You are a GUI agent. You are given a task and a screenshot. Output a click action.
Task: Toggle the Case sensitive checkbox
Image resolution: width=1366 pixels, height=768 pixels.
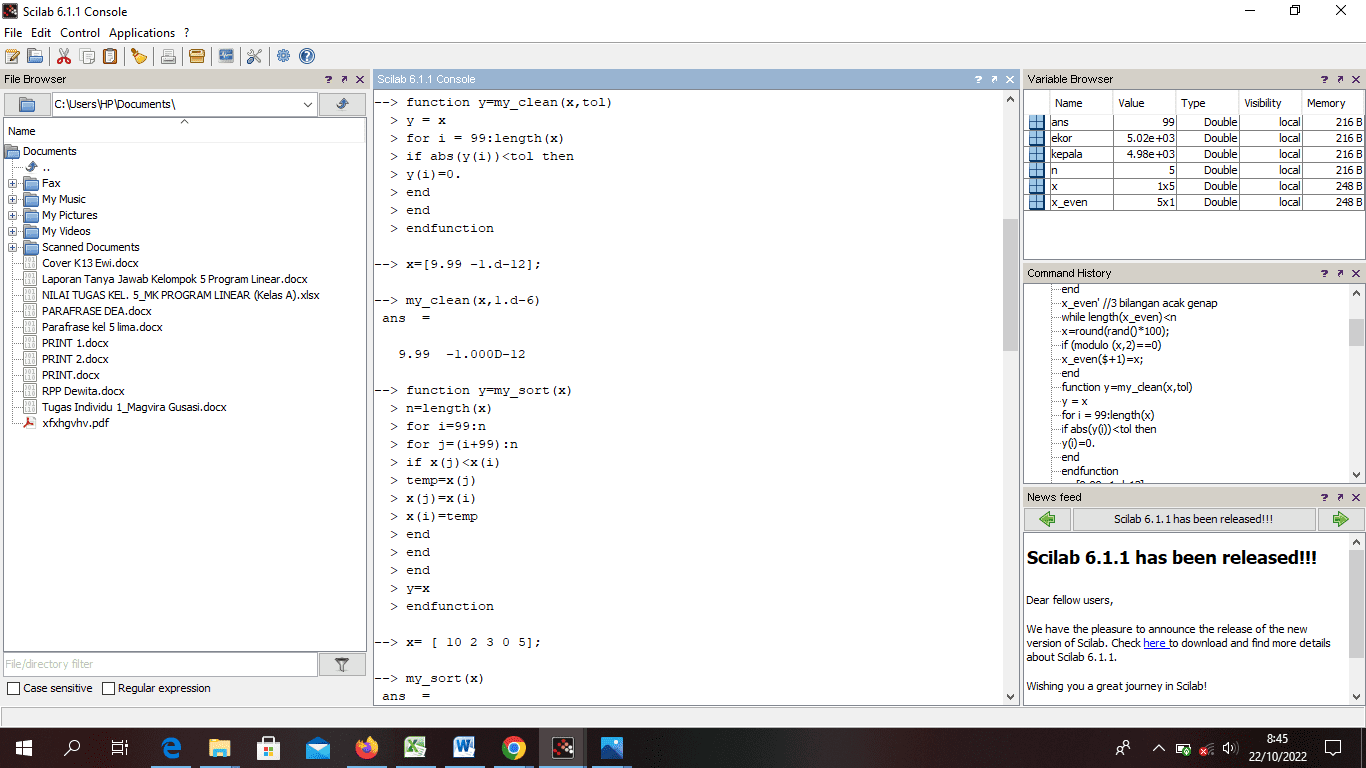click(13, 688)
